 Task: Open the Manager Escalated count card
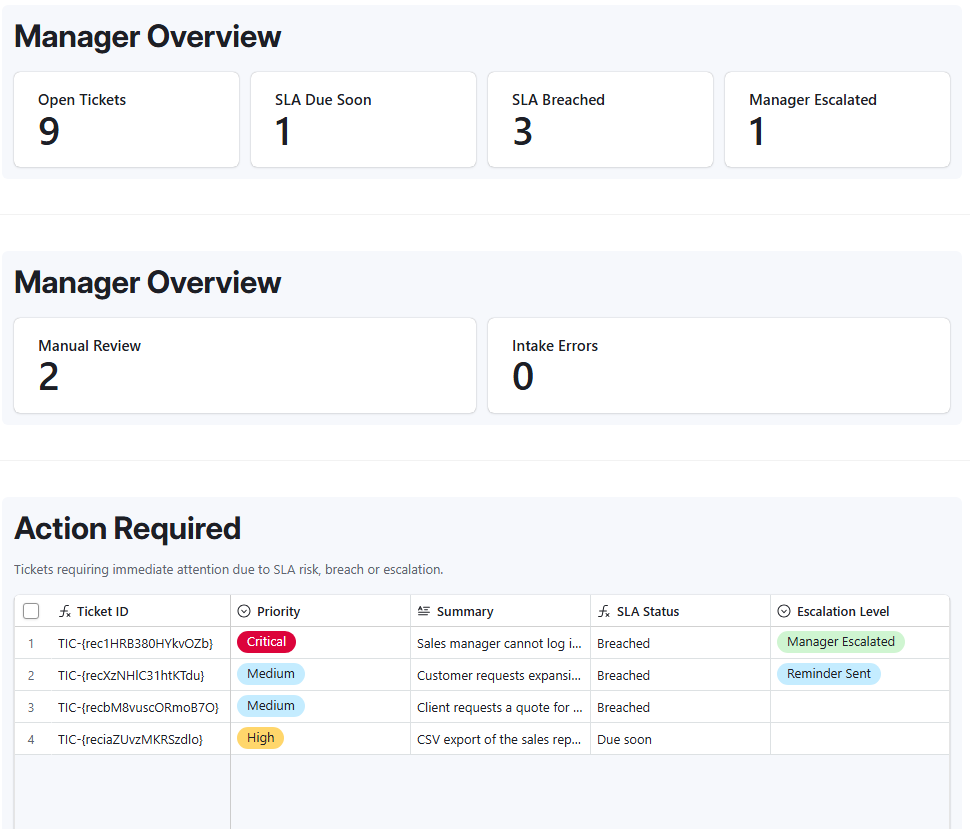point(837,119)
